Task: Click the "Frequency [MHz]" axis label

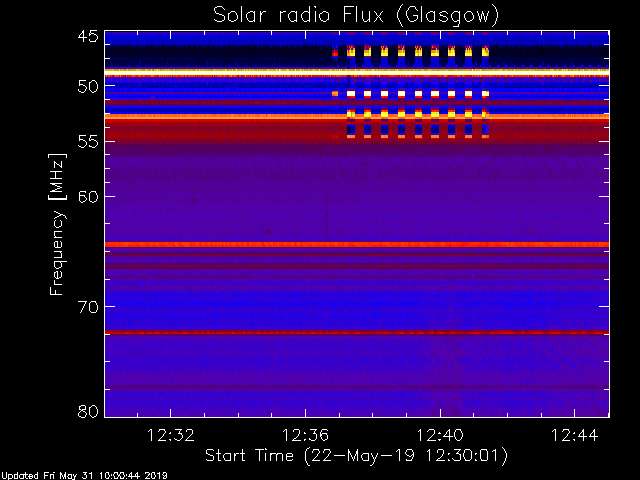Action: pos(57,224)
